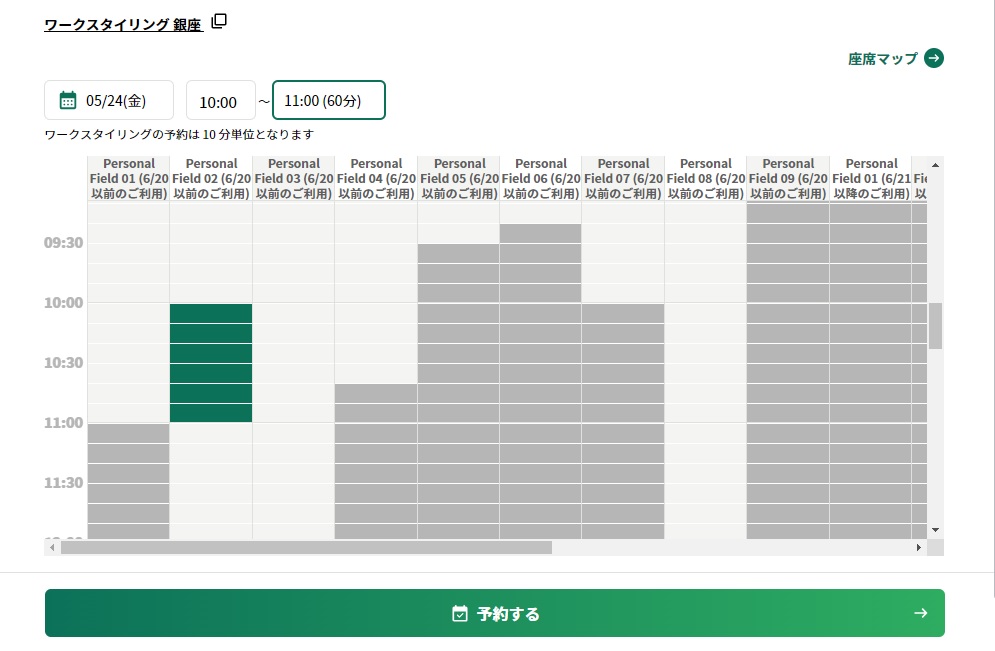Open the 10:00 start time dropdown
This screenshot has width=995, height=651.
220,100
